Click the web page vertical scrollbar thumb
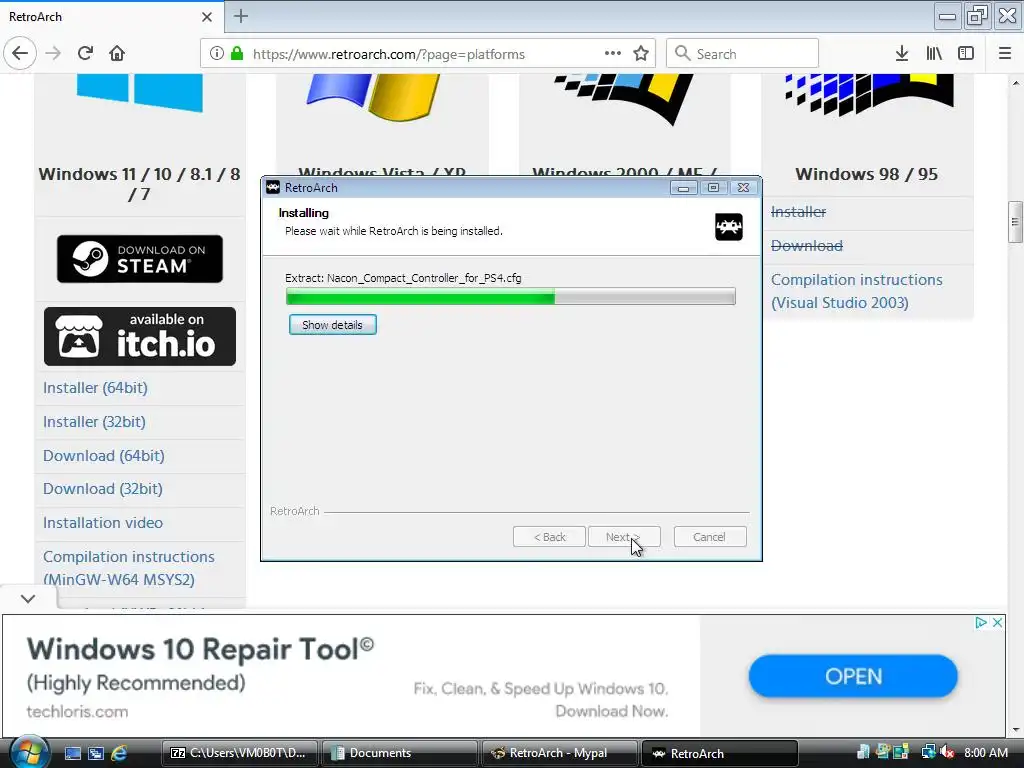This screenshot has width=1024, height=768. pyautogui.click(x=1014, y=222)
